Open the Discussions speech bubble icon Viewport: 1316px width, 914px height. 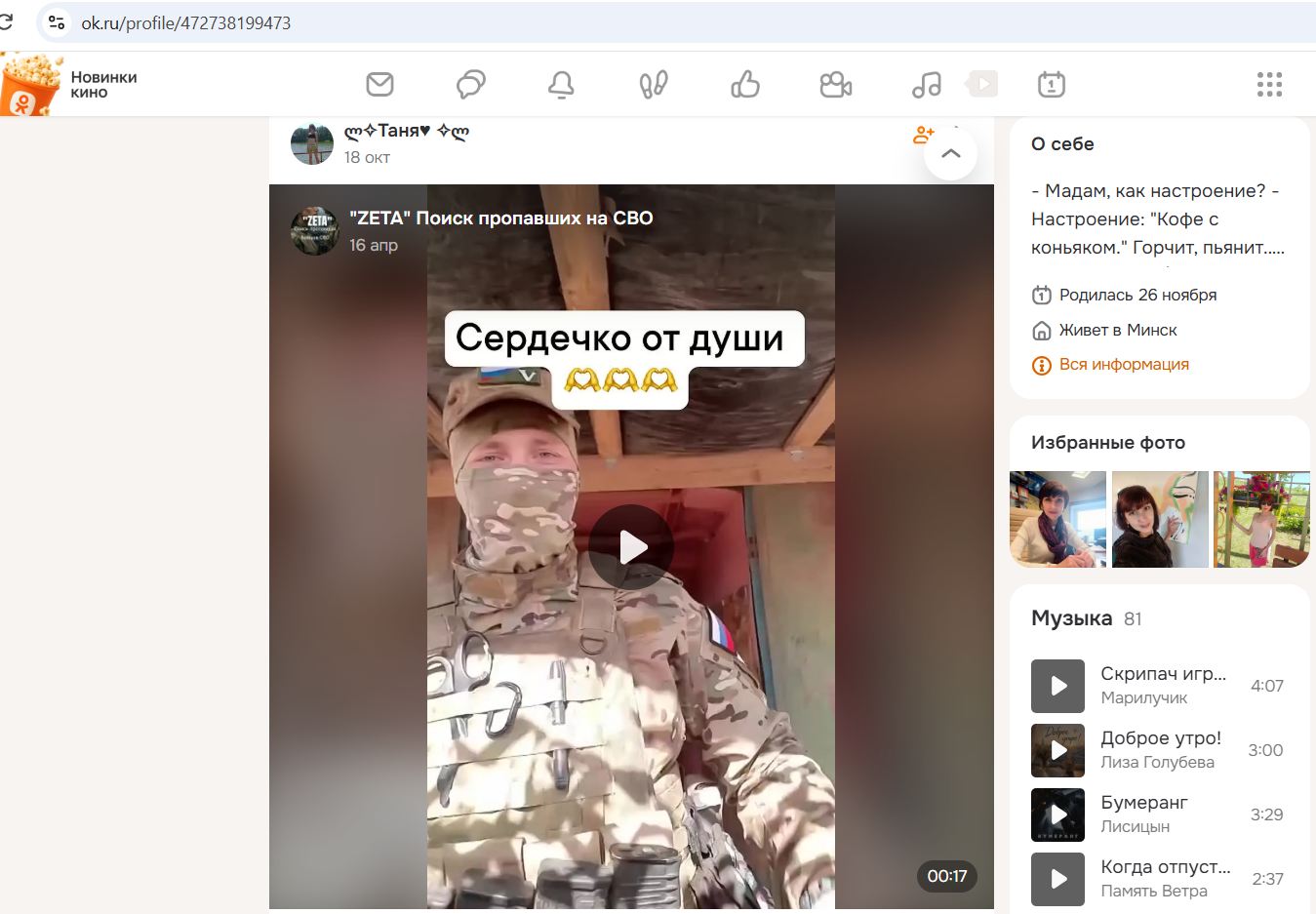coord(470,85)
